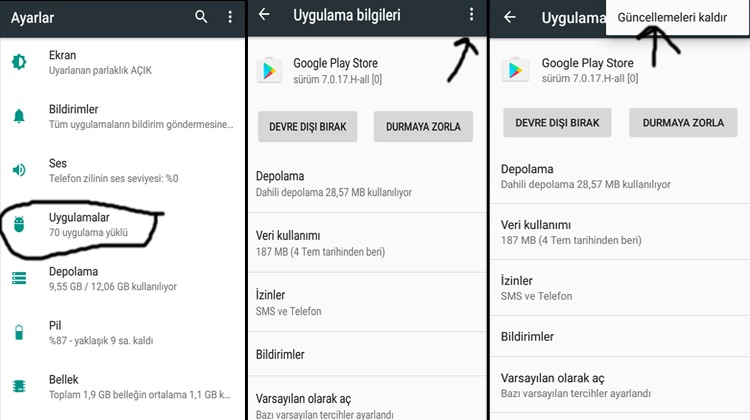Tap back arrow in right panel header

pos(510,18)
